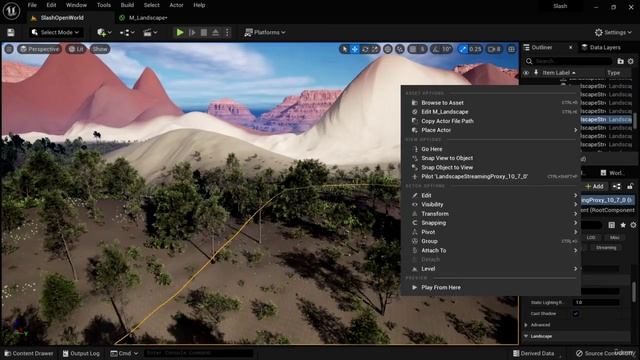Open the Build menu
Screen dimensions: 640x360
tap(127, 5)
